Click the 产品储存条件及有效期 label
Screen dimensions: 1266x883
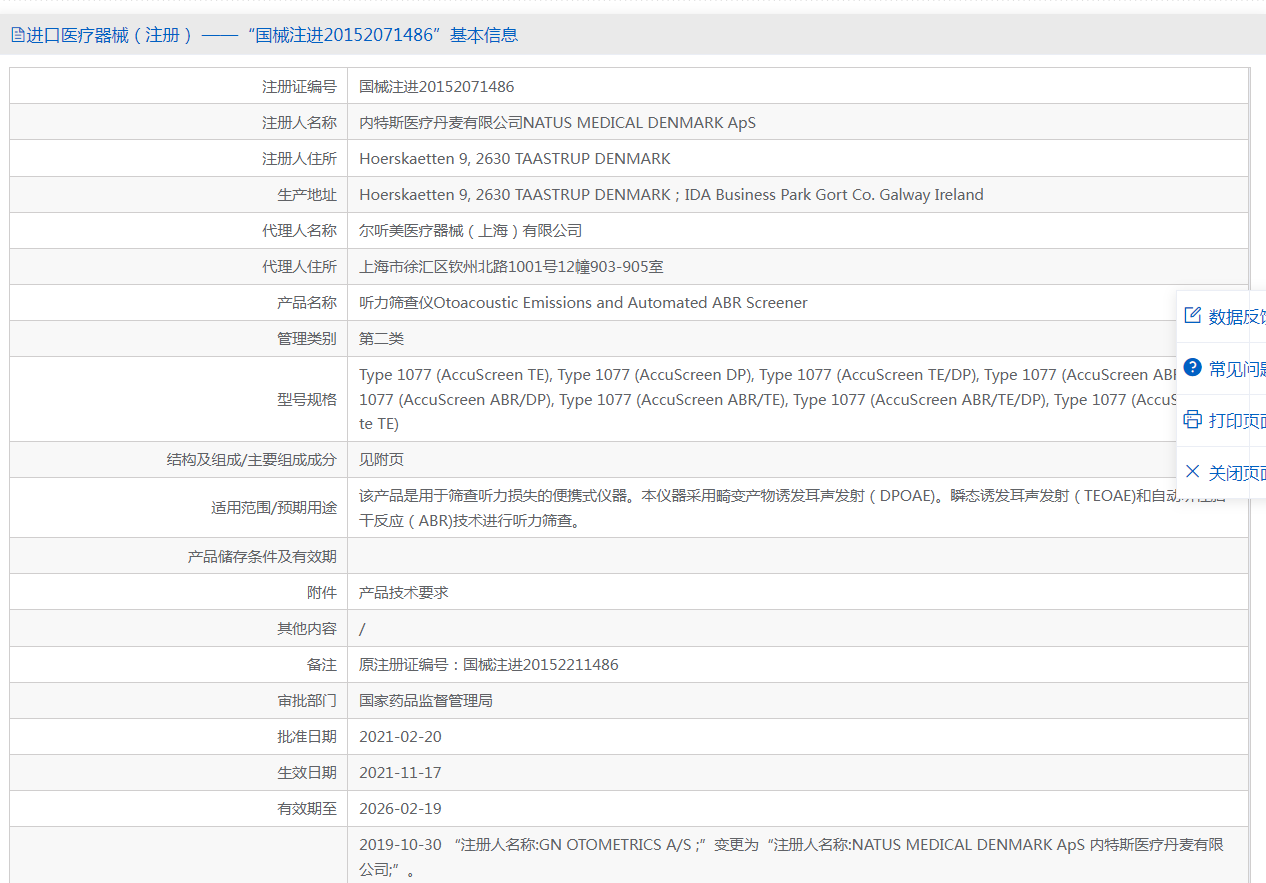(x=262, y=556)
